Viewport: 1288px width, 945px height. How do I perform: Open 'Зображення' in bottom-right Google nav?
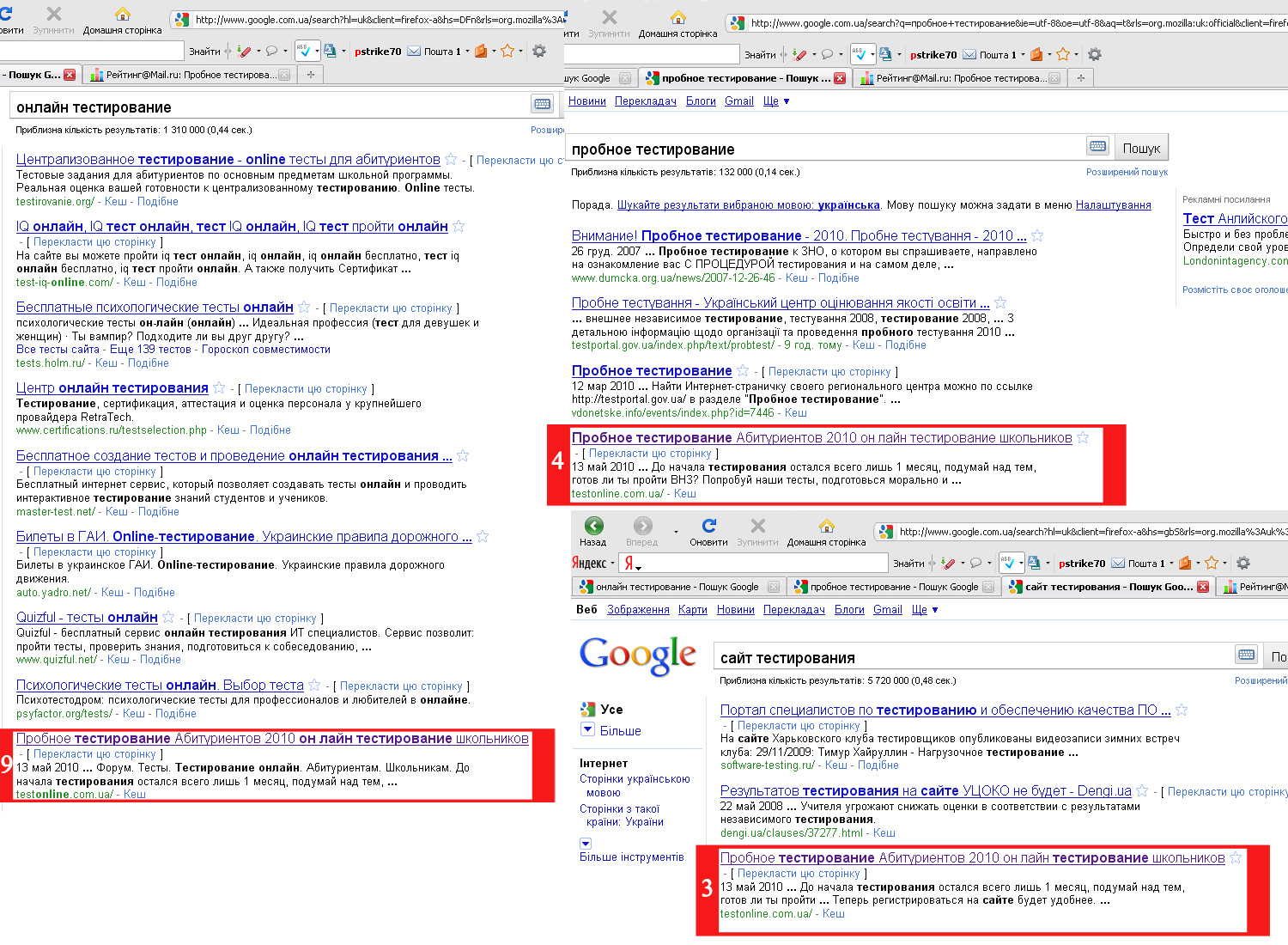pos(638,610)
